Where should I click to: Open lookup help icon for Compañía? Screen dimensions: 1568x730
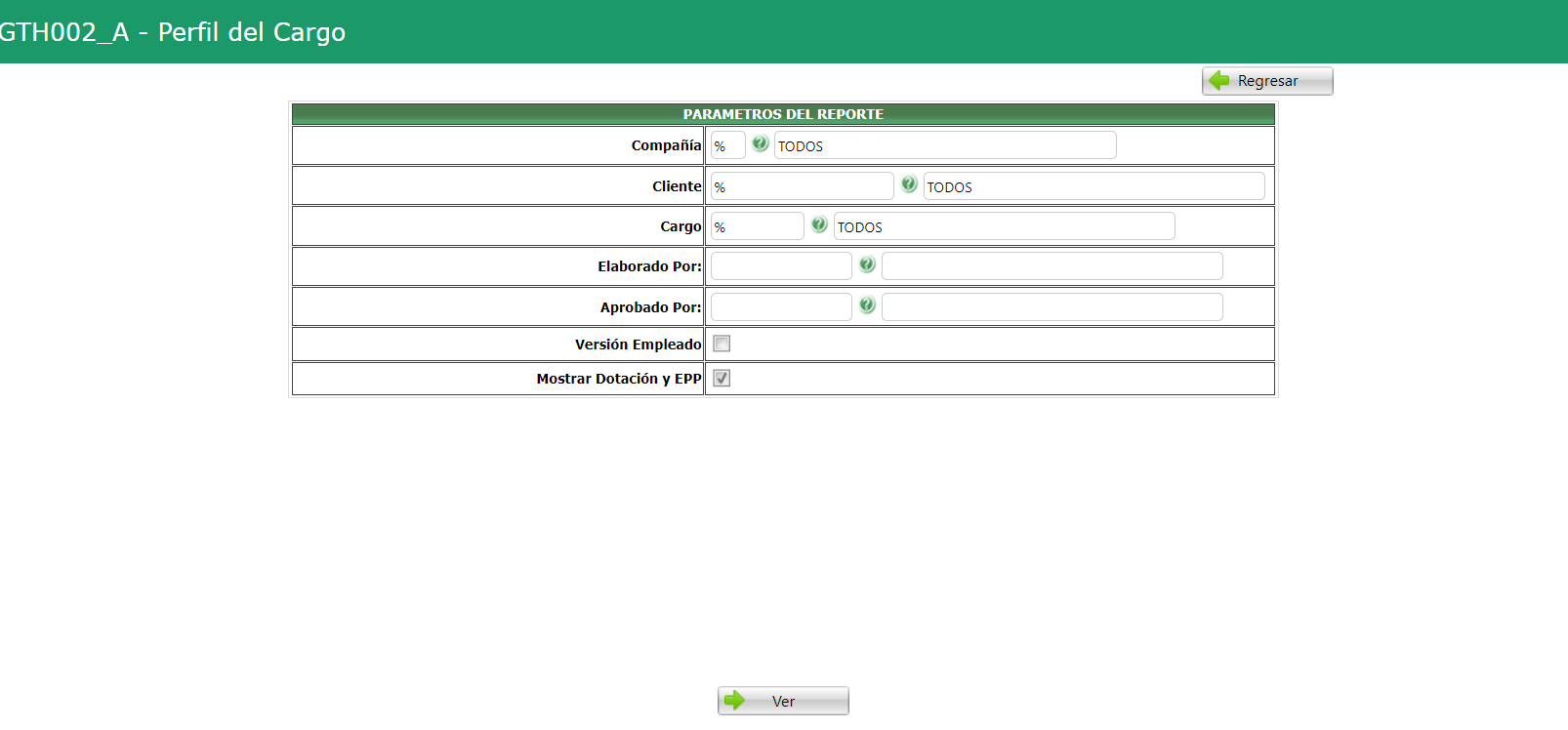click(761, 143)
